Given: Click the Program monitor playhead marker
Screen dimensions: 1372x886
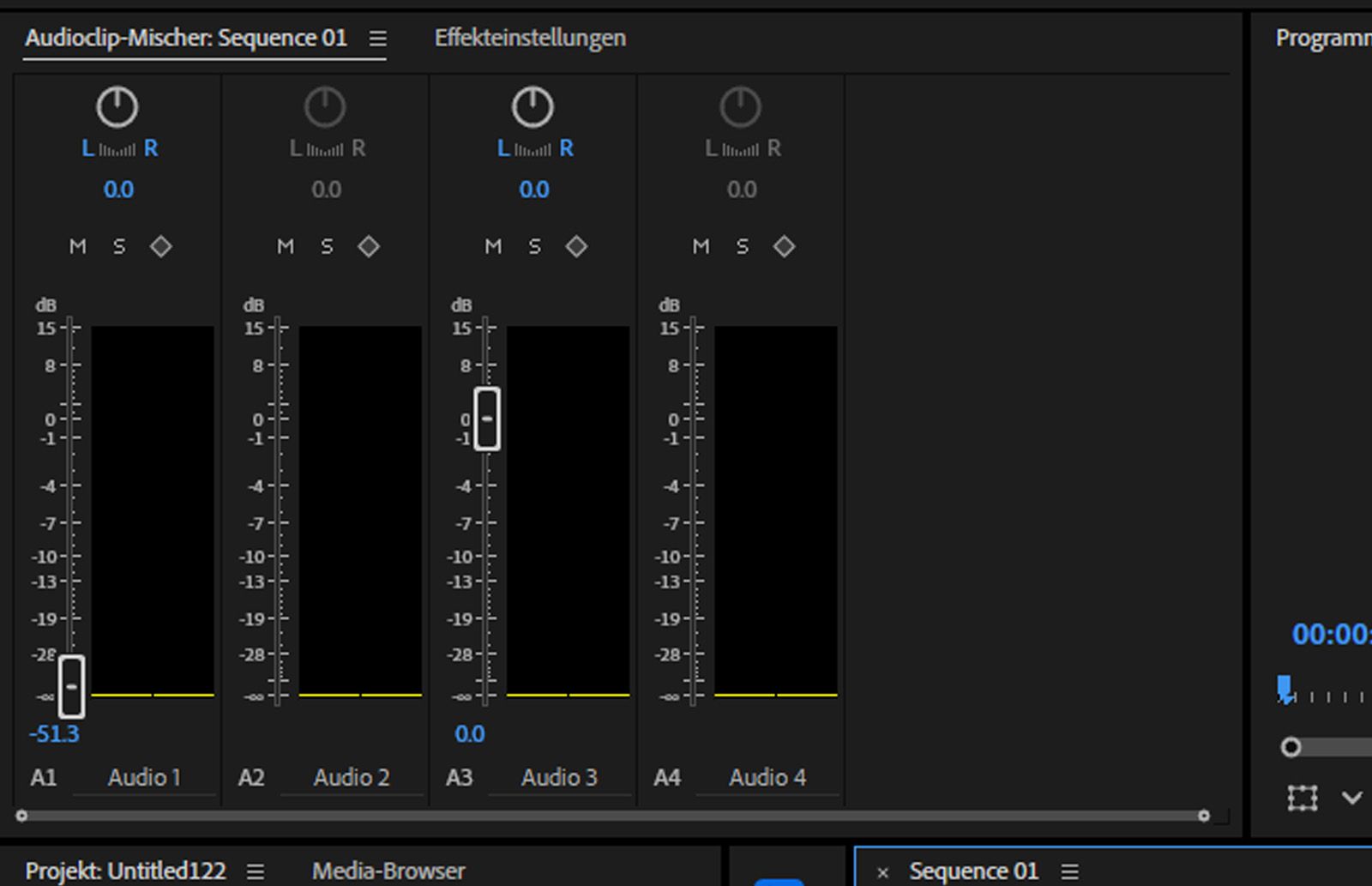Looking at the screenshot, I should [x=1285, y=689].
